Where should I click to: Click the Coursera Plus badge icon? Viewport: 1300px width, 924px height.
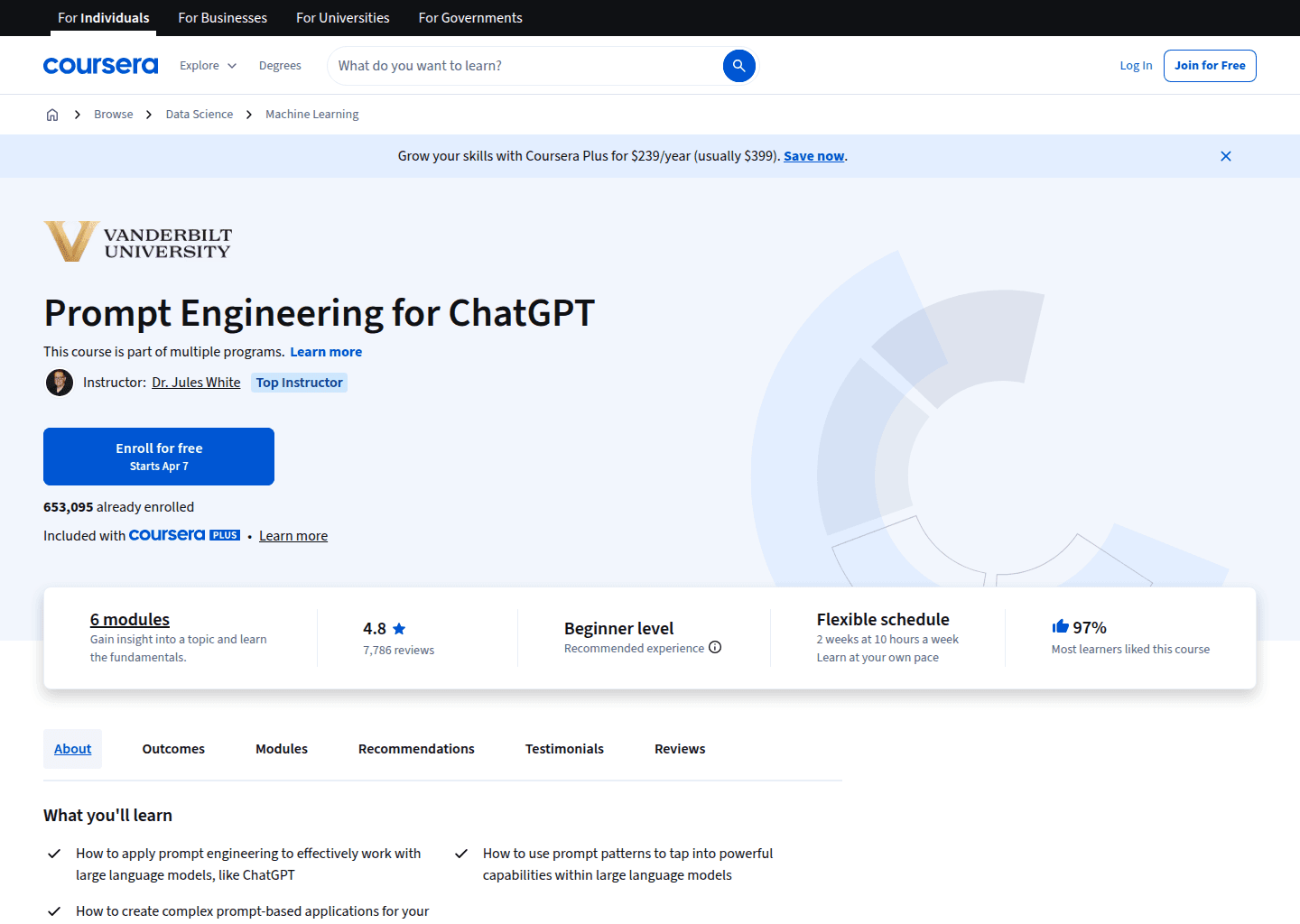pos(184,534)
